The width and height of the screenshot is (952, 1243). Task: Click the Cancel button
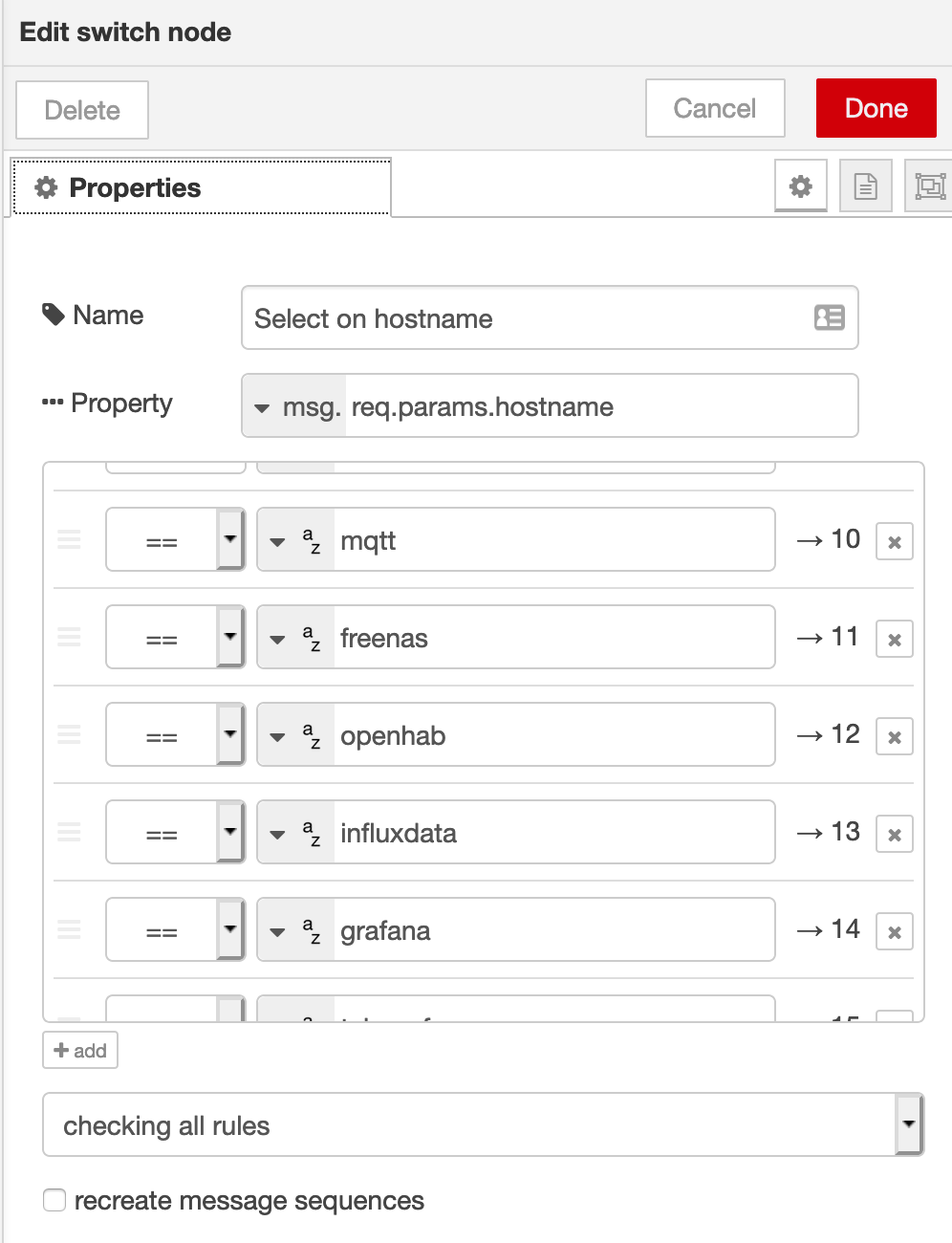coord(715,108)
